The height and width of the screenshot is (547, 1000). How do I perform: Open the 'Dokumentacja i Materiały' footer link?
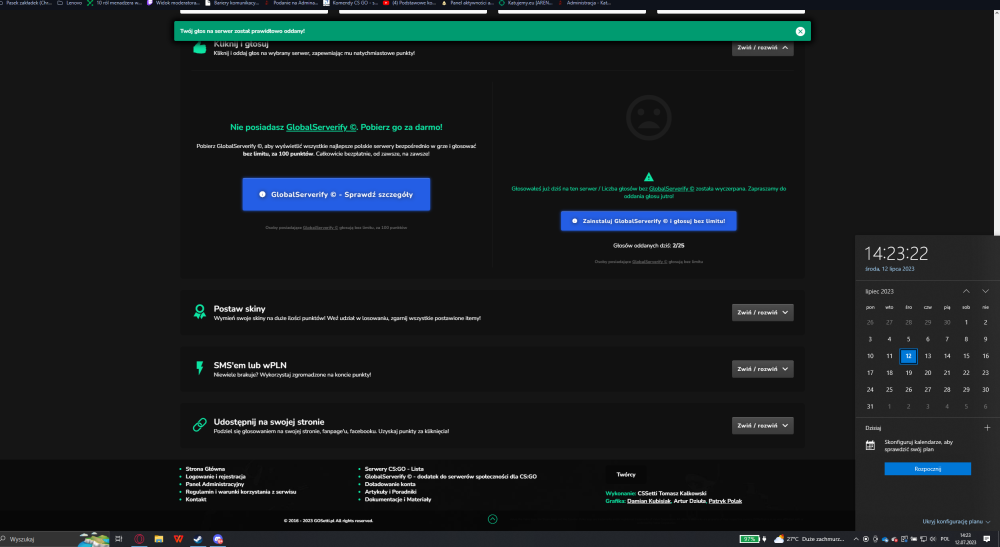[398, 500]
